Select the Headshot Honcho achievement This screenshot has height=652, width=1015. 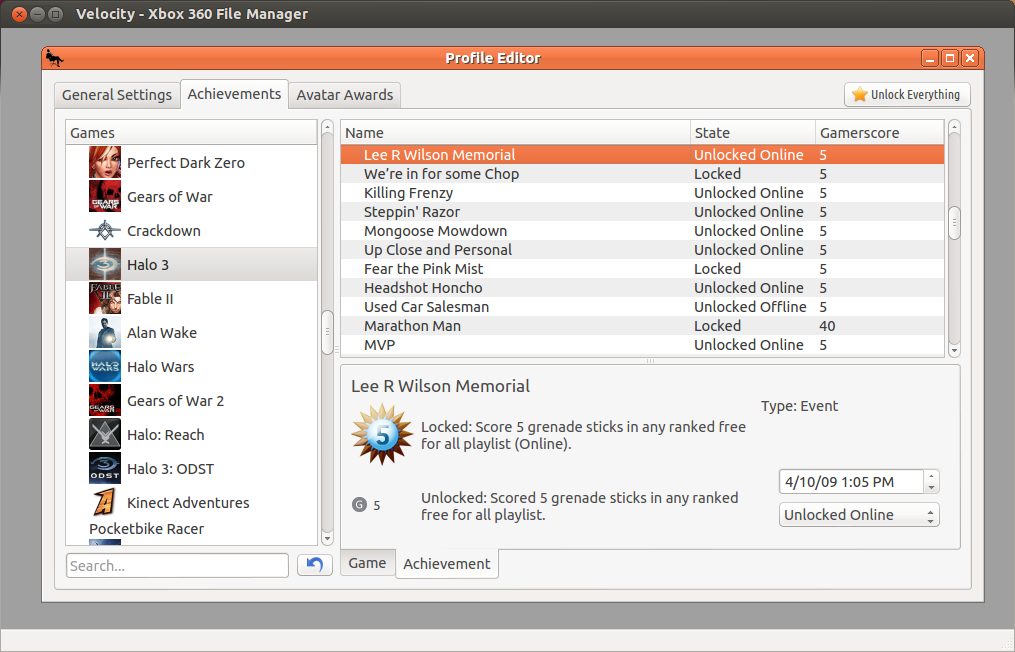(x=642, y=287)
